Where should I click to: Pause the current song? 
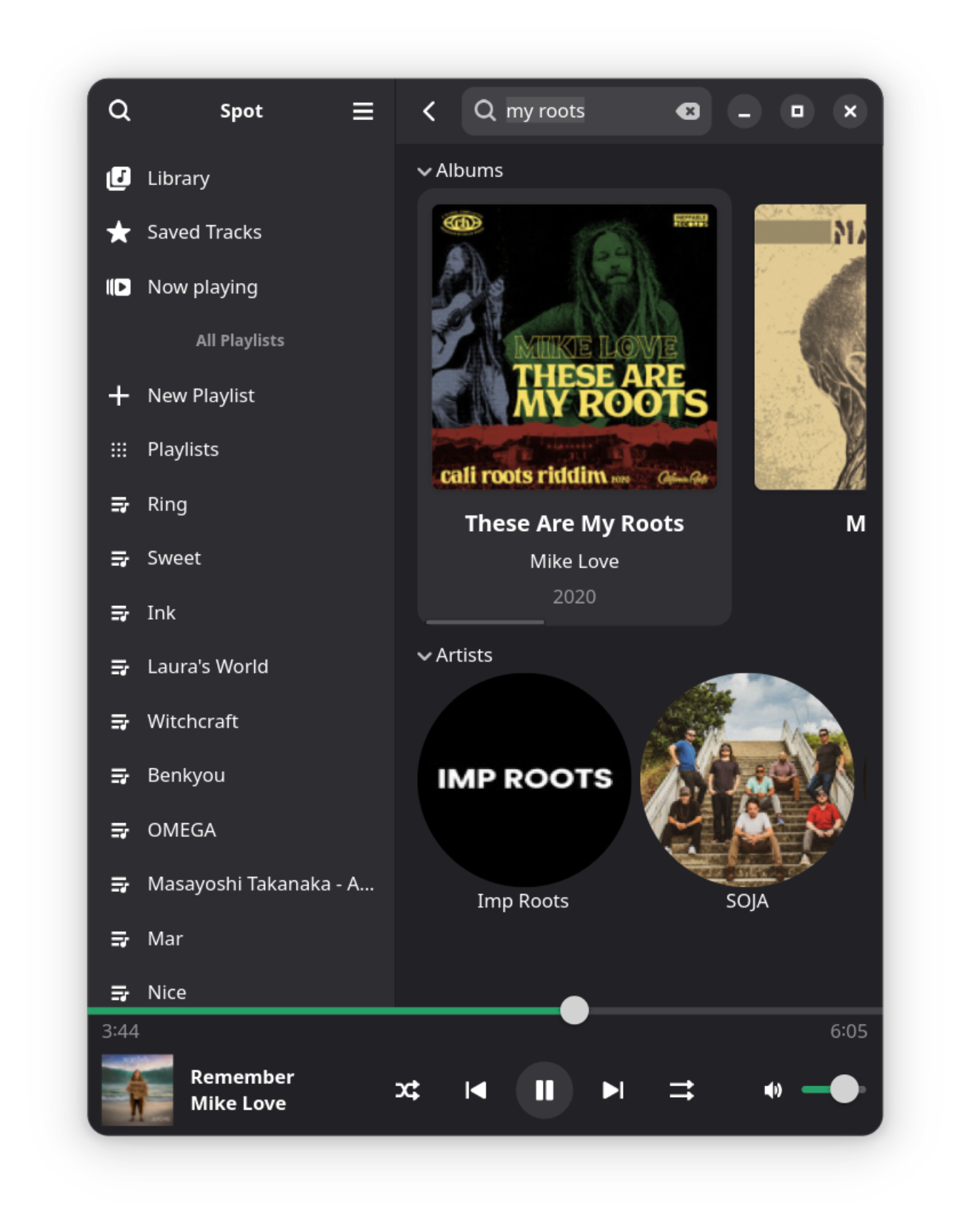[x=544, y=1091]
